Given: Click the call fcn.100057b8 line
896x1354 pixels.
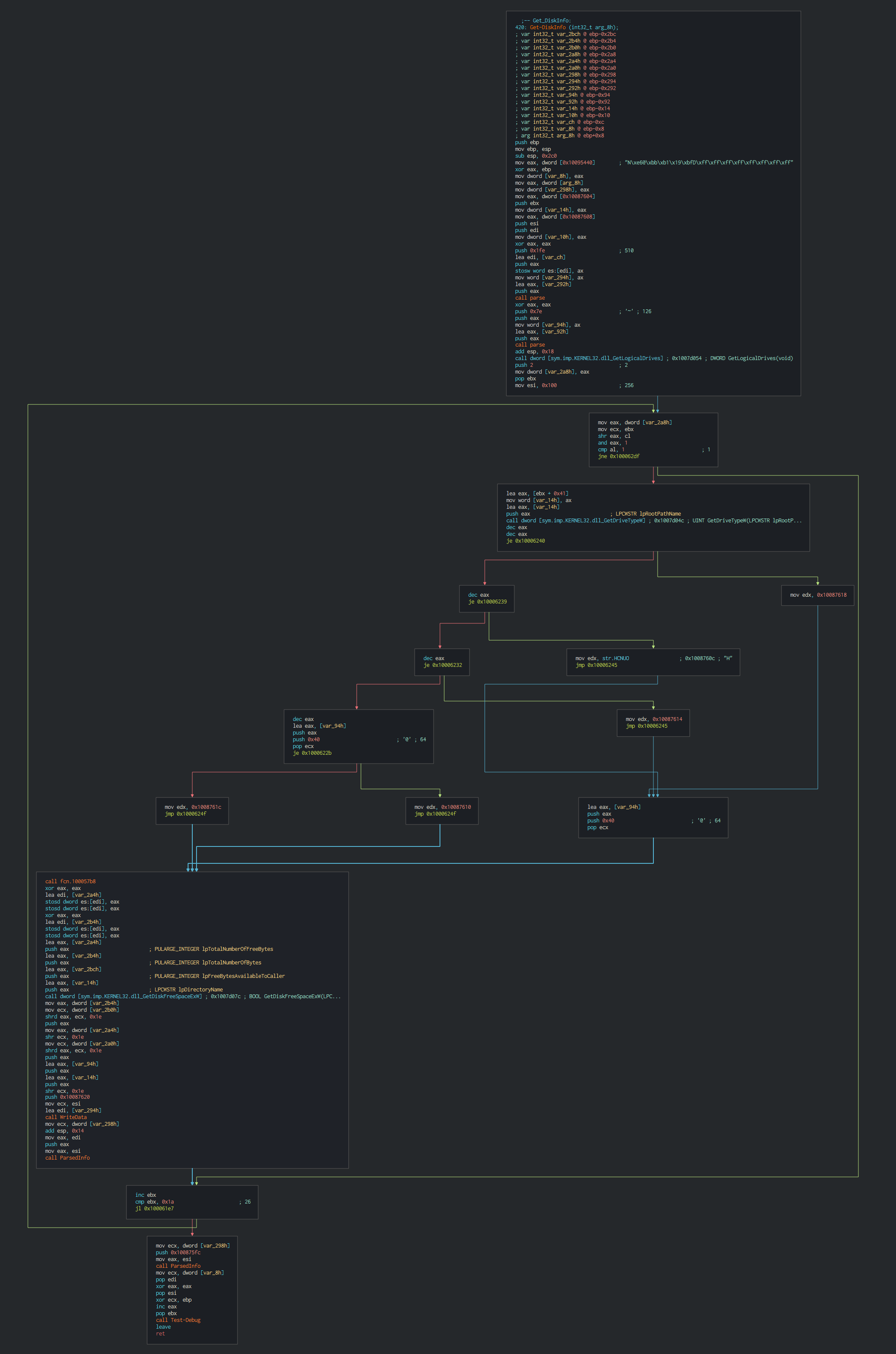Looking at the screenshot, I should [x=70, y=882].
